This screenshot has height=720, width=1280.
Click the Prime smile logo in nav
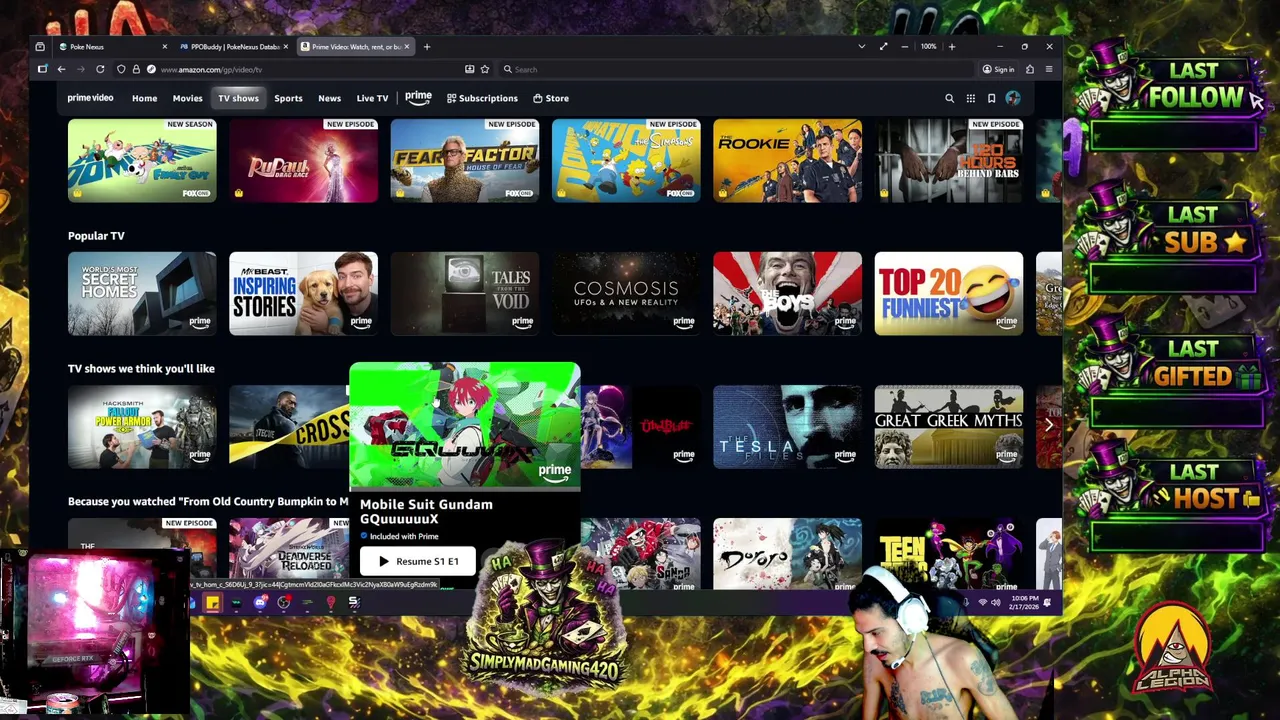(x=418, y=98)
